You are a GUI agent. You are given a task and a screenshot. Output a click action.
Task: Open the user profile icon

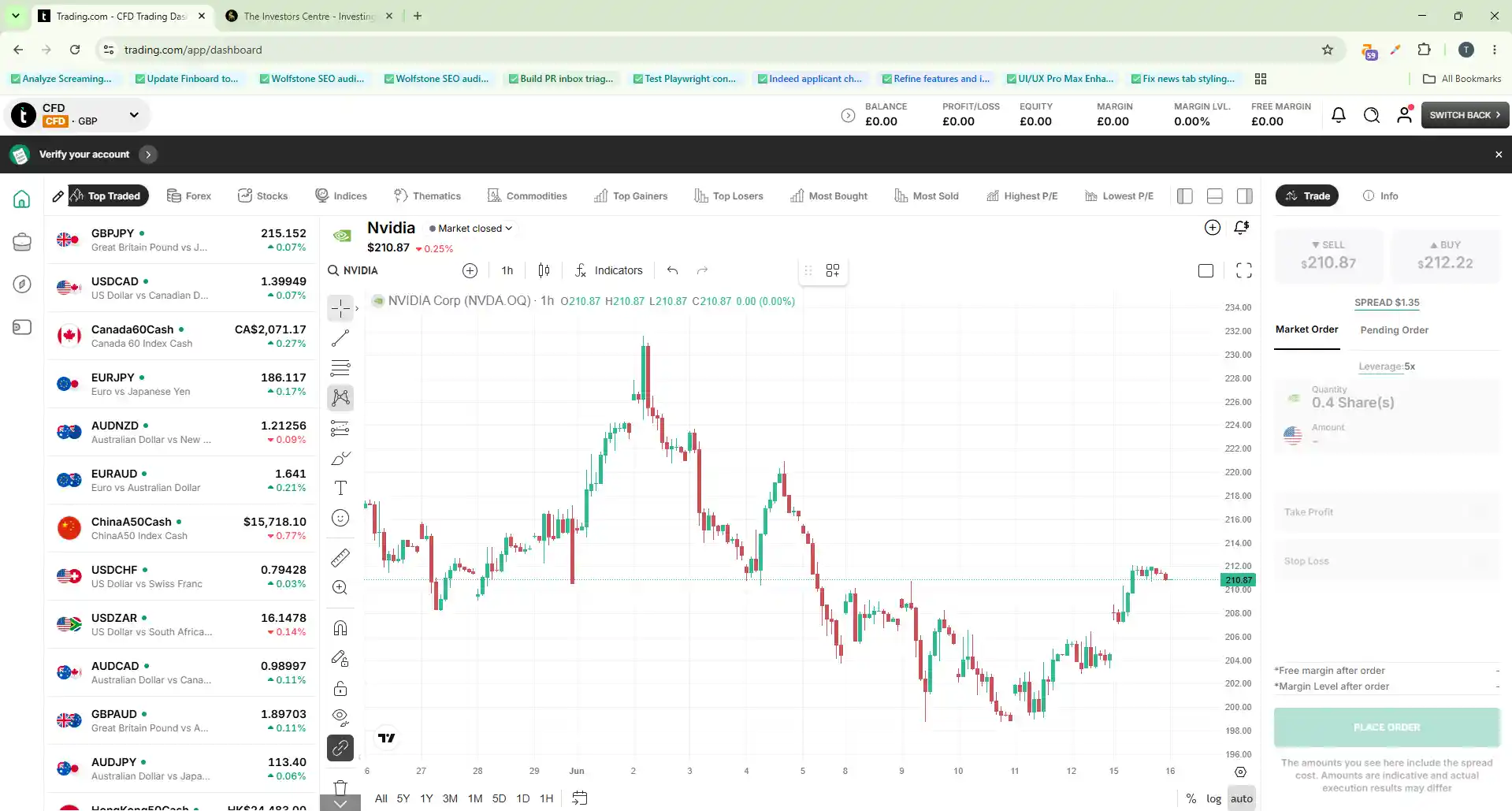coord(1404,115)
